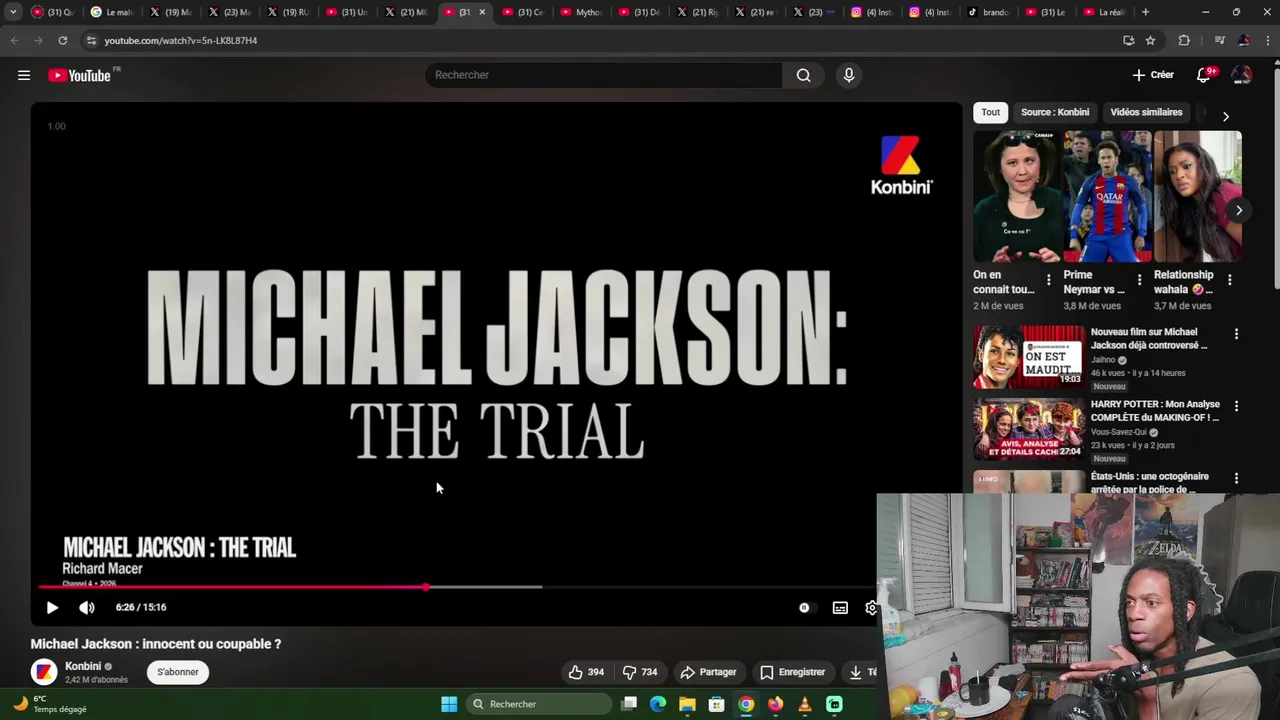Open options for 'États-Unis : une octogénaire' video

pos(1236,478)
